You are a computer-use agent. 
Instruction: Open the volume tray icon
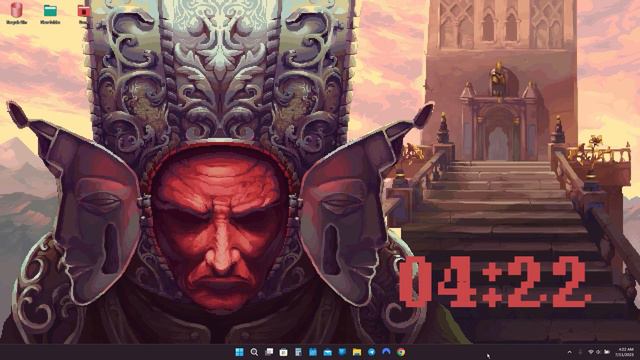click(598, 352)
